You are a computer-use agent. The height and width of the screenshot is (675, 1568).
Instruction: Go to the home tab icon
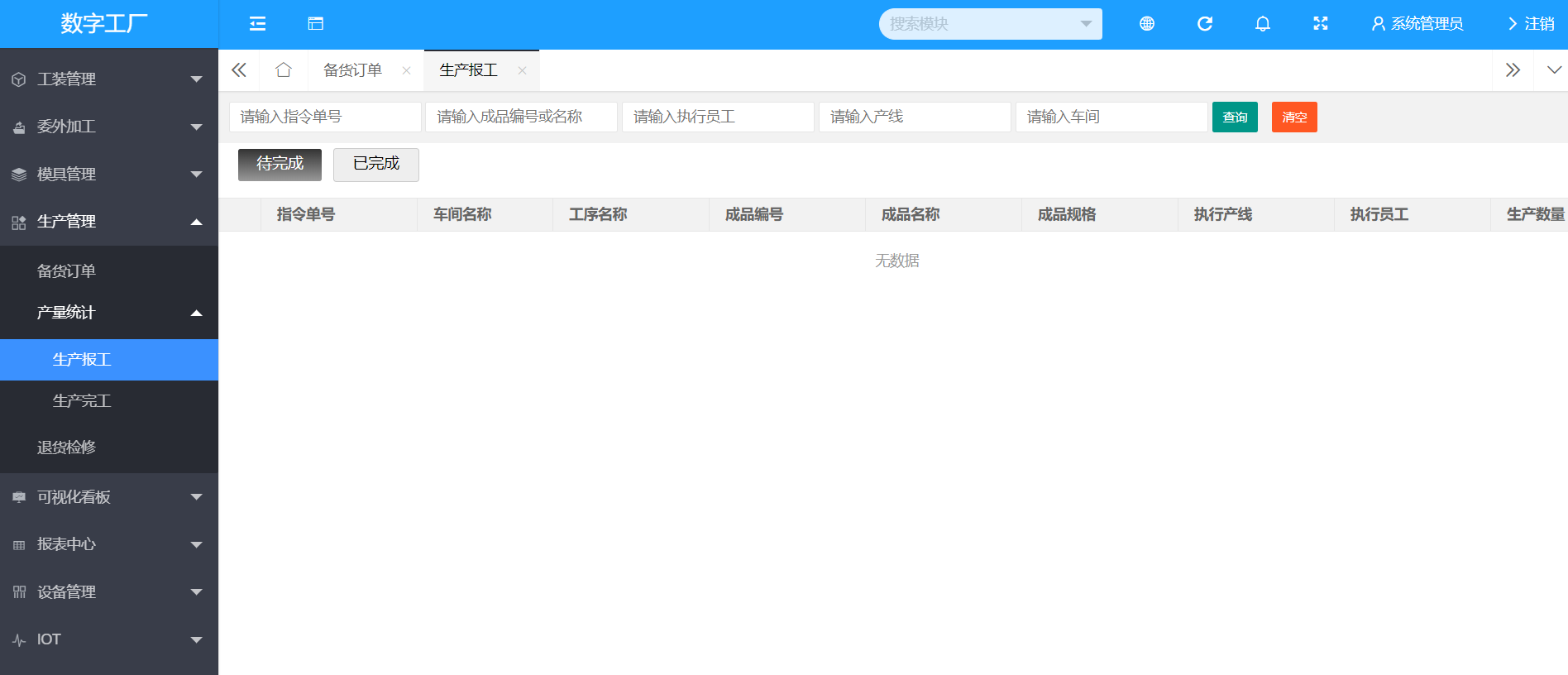point(284,70)
